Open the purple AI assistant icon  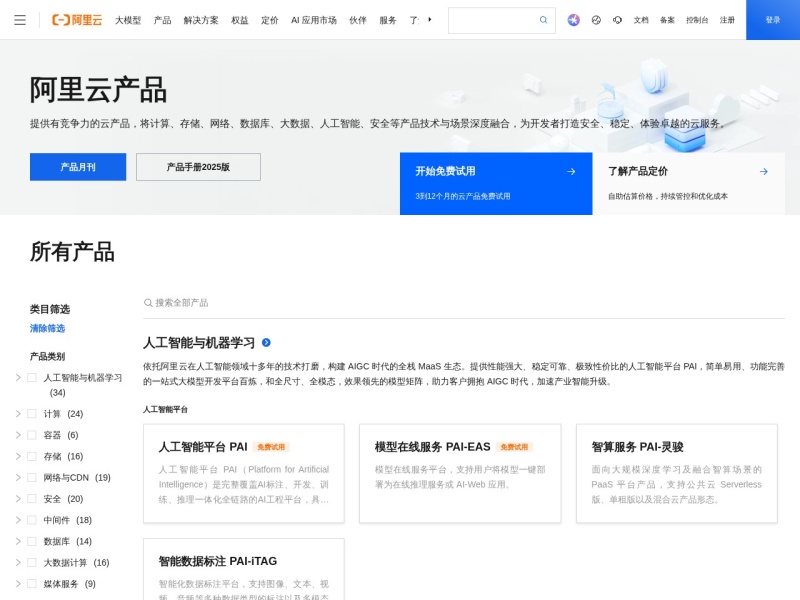(x=573, y=20)
